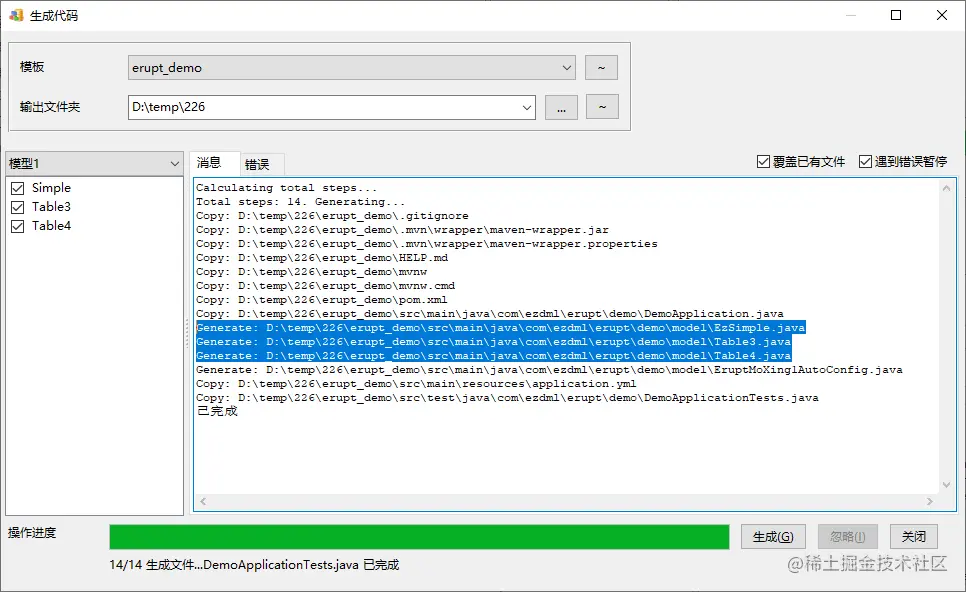
Task: Click the green 操作进度 progress bar
Action: click(419, 537)
